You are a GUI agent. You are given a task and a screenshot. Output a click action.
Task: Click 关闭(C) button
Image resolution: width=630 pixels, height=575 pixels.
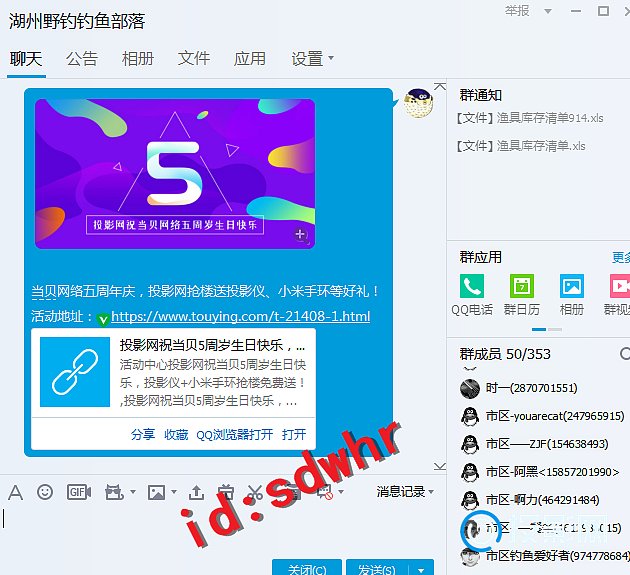click(307, 569)
